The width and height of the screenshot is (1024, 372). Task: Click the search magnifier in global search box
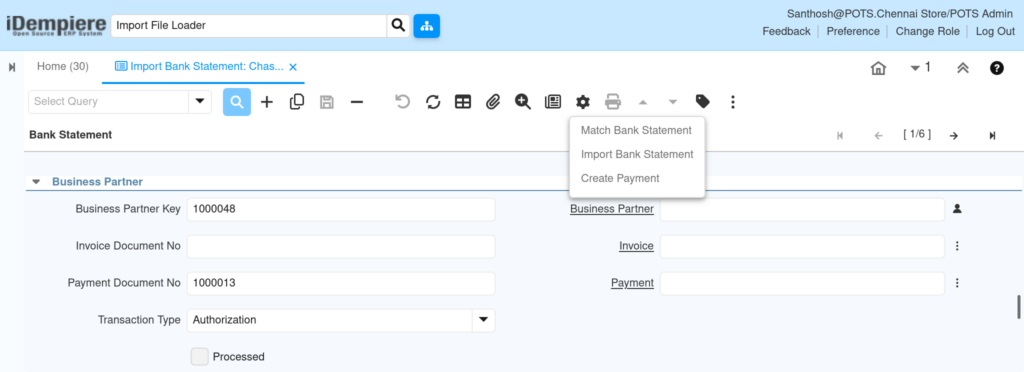click(x=398, y=25)
